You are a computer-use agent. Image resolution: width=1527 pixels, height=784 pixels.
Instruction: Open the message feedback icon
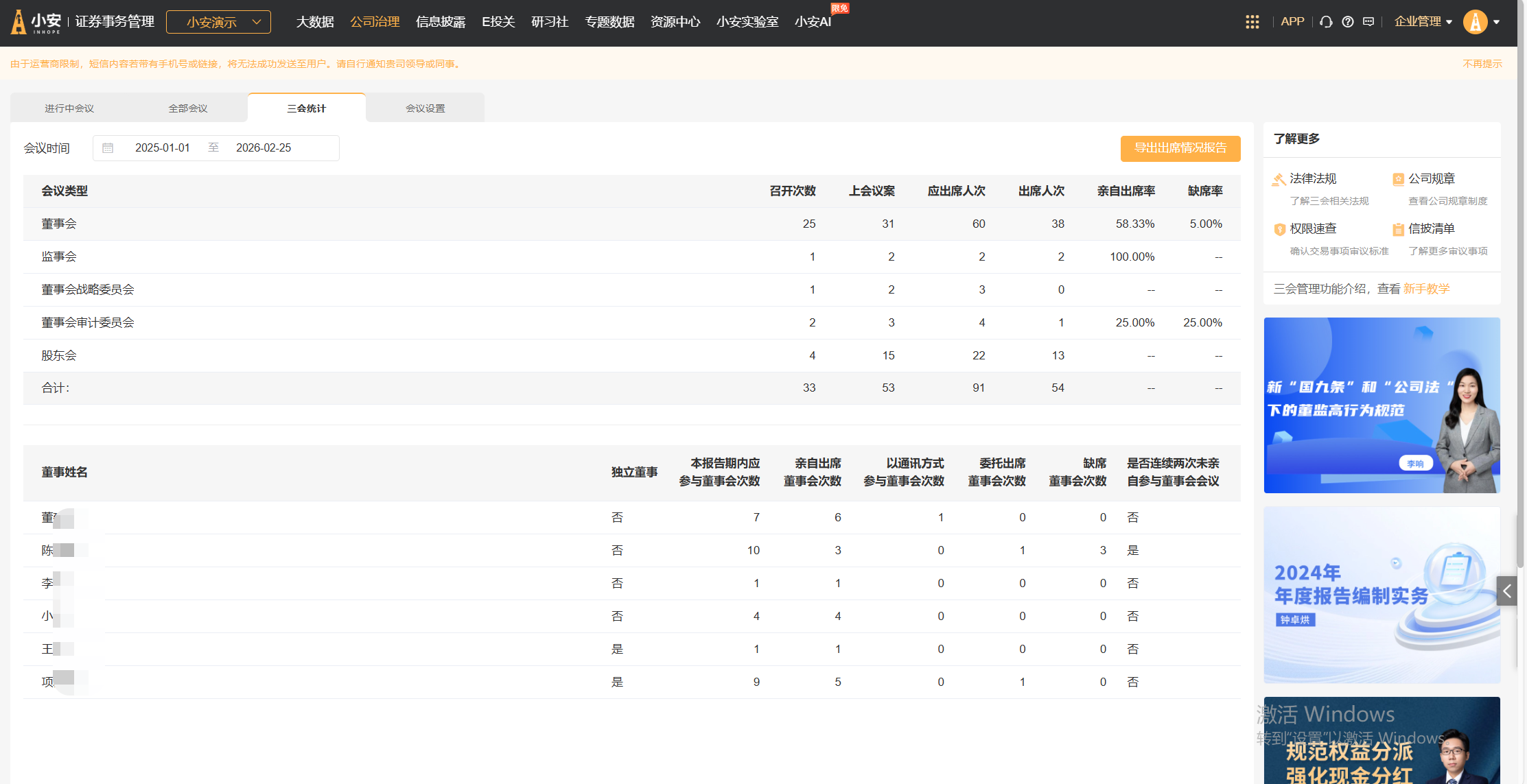[x=1368, y=22]
